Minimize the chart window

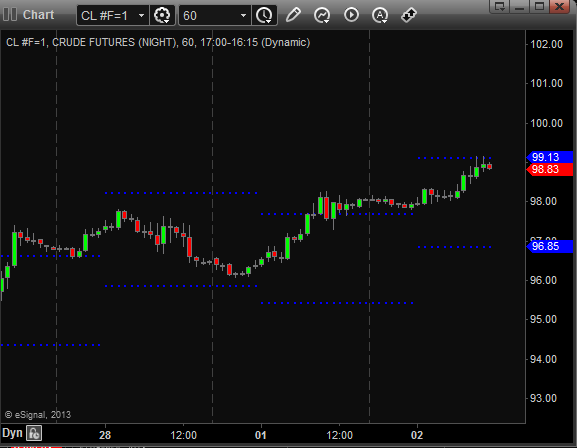(520, 6)
